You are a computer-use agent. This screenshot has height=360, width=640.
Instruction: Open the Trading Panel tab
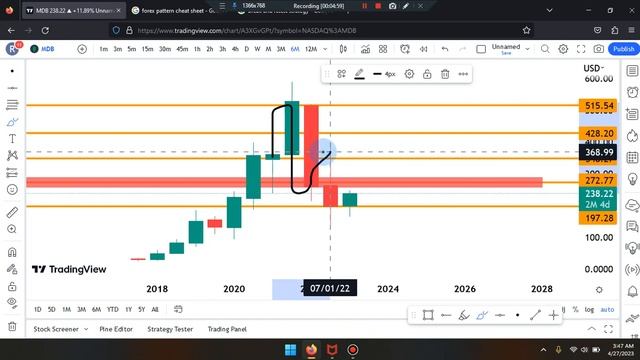227,329
